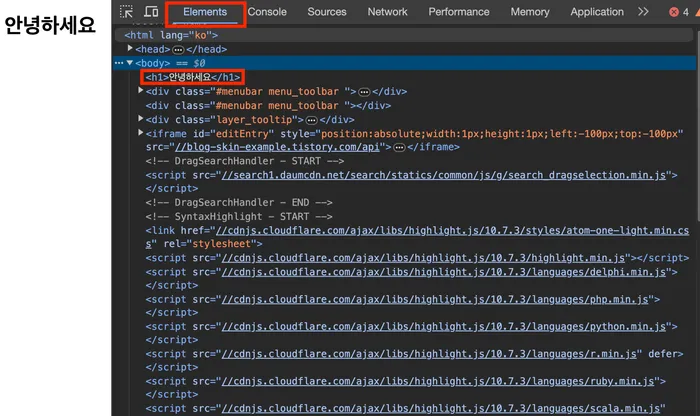Screen dimensions: 700x416
Task: Open languages/r.min.js link
Action: [429, 354]
